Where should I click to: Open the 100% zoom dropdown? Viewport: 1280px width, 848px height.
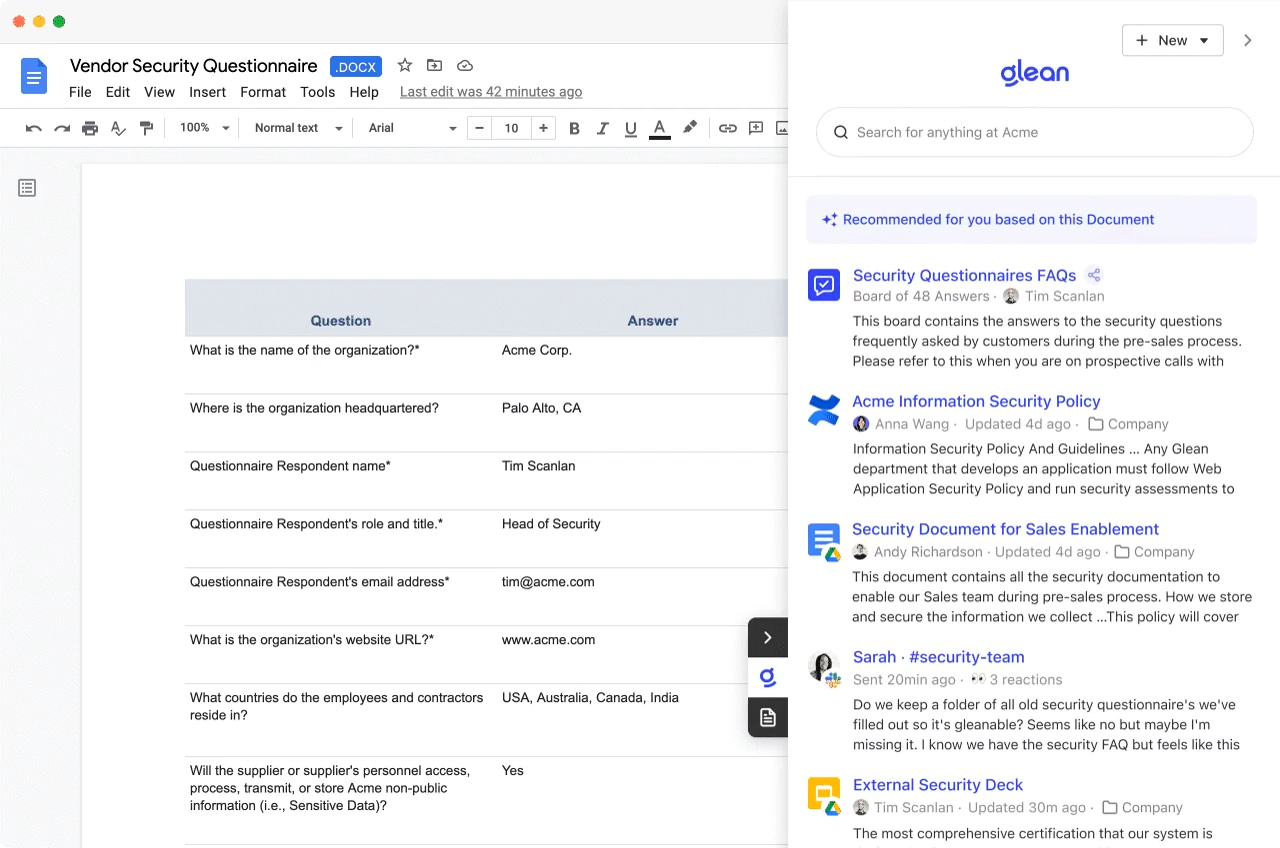[x=204, y=128]
